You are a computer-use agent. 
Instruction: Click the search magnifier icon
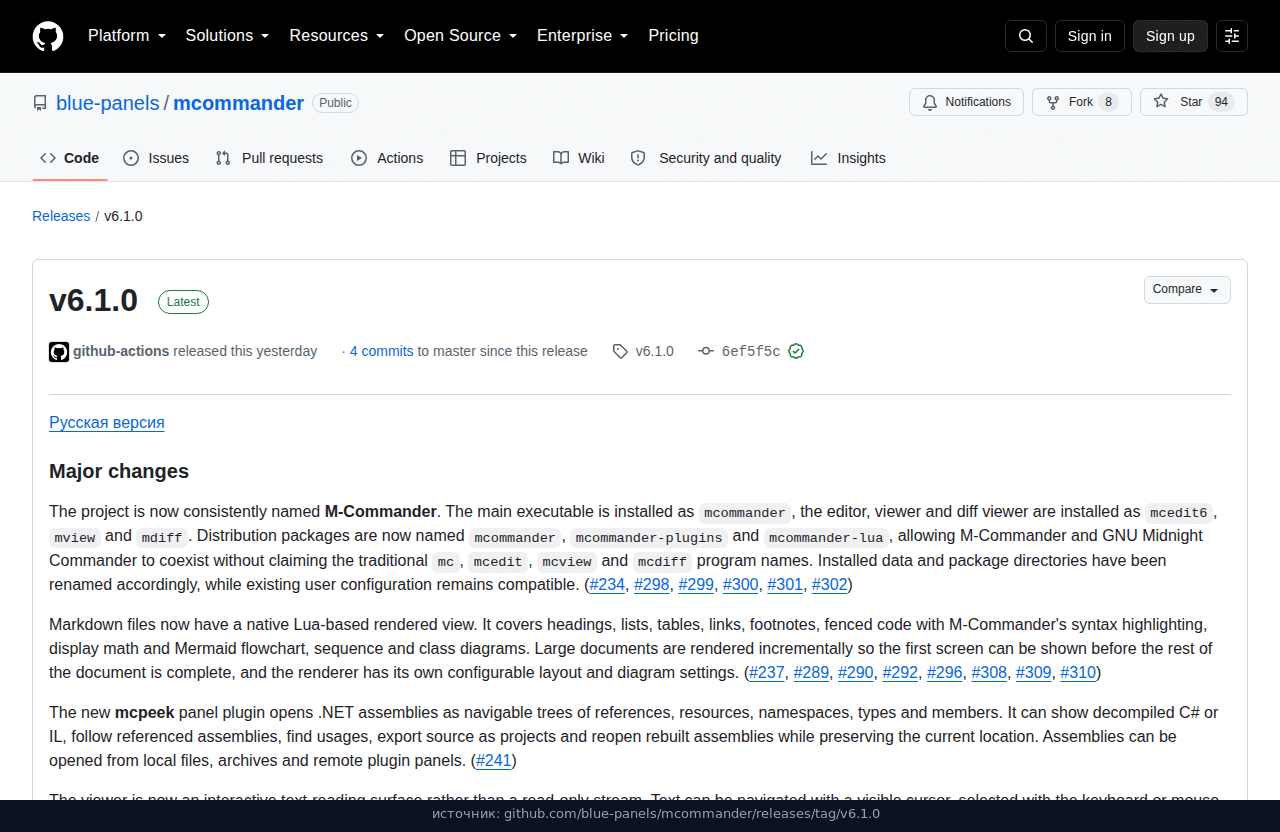pos(1026,36)
